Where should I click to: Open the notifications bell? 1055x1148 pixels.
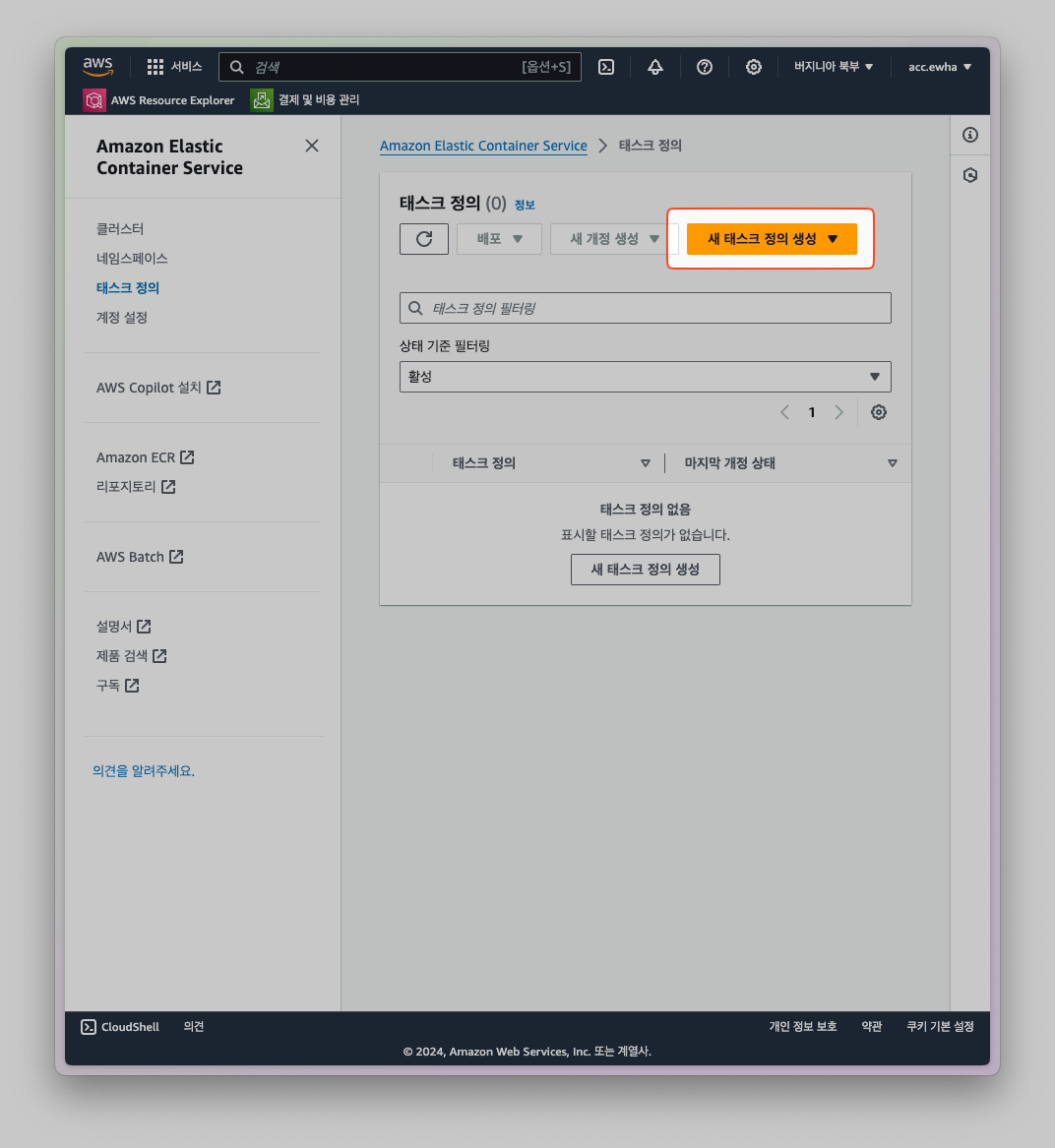click(655, 67)
